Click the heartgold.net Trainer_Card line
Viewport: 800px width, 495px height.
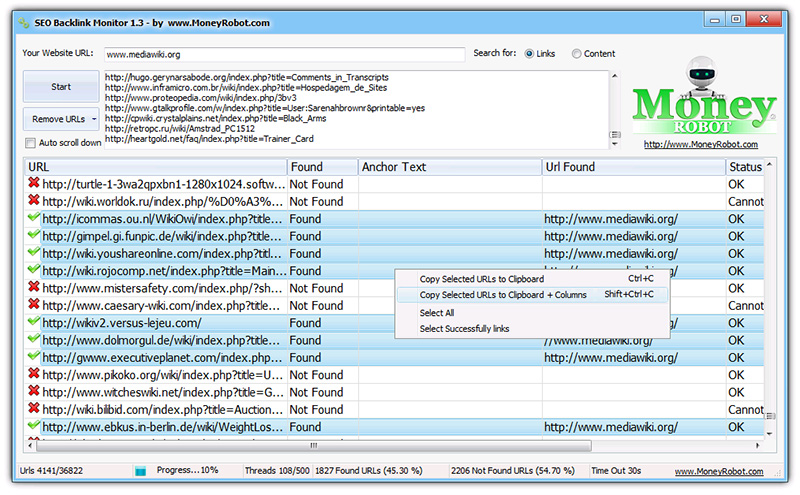coord(209,138)
